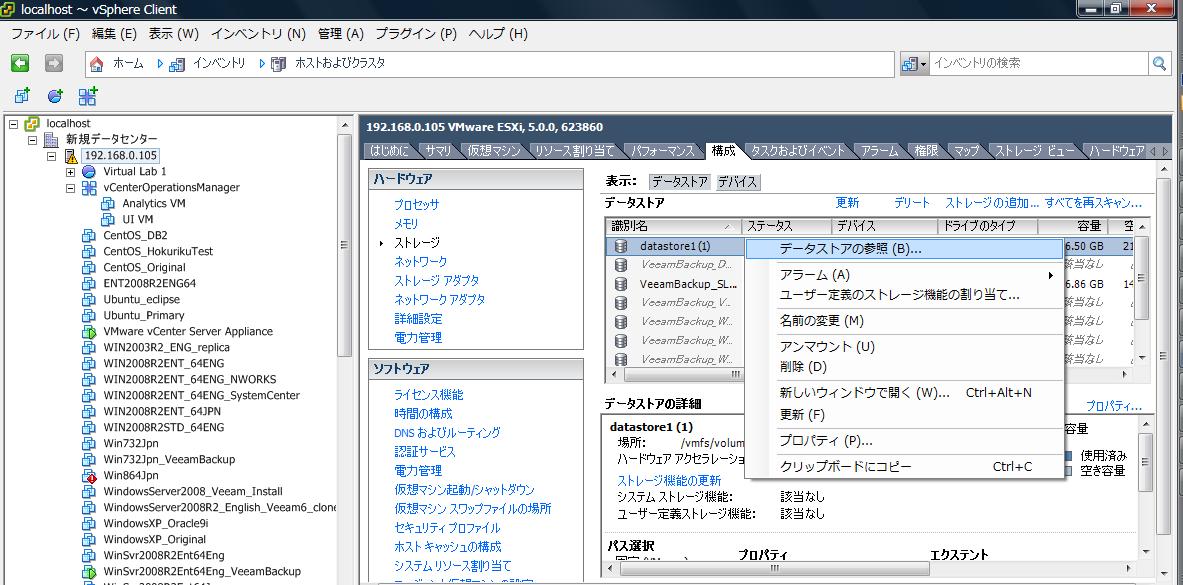The height and width of the screenshot is (585, 1183).
Task: Click the host warning icon for 192.168.0.105
Action: click(x=71, y=155)
